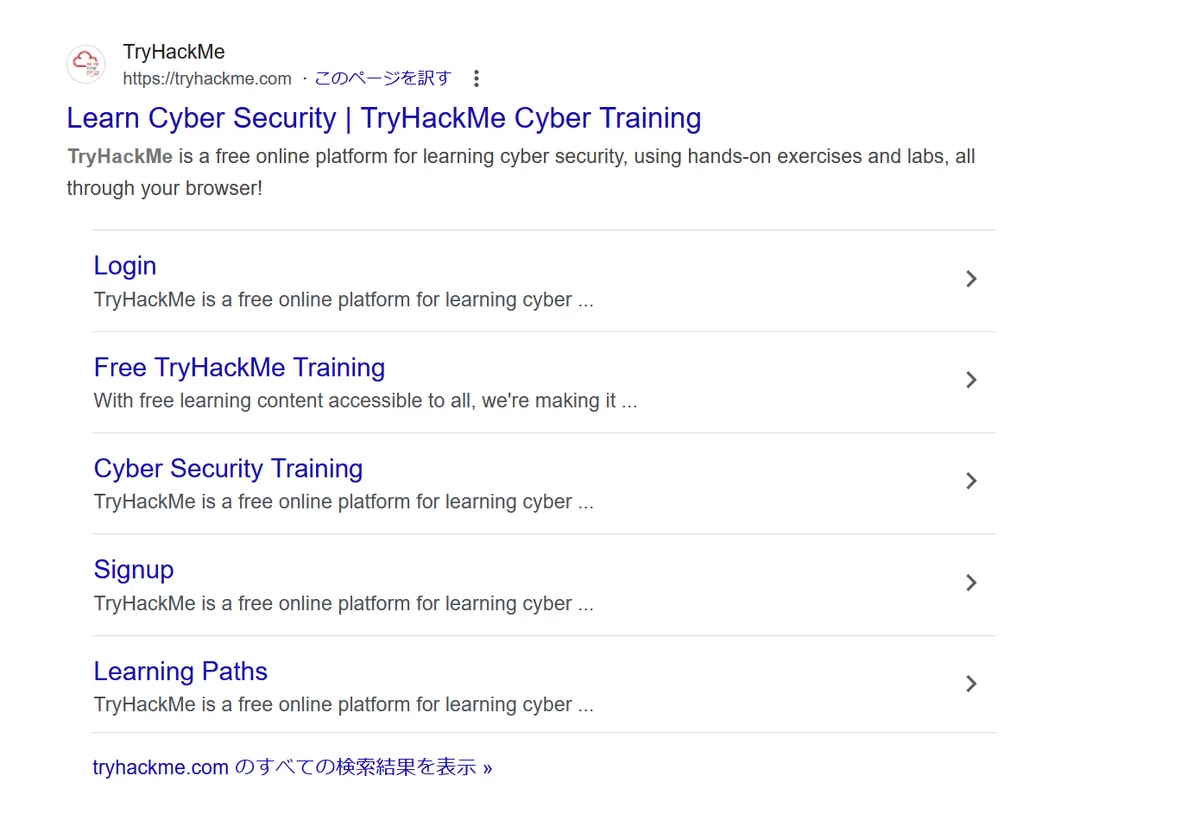Click the snippet under Signup
The height and width of the screenshot is (826, 1200).
coord(343,604)
